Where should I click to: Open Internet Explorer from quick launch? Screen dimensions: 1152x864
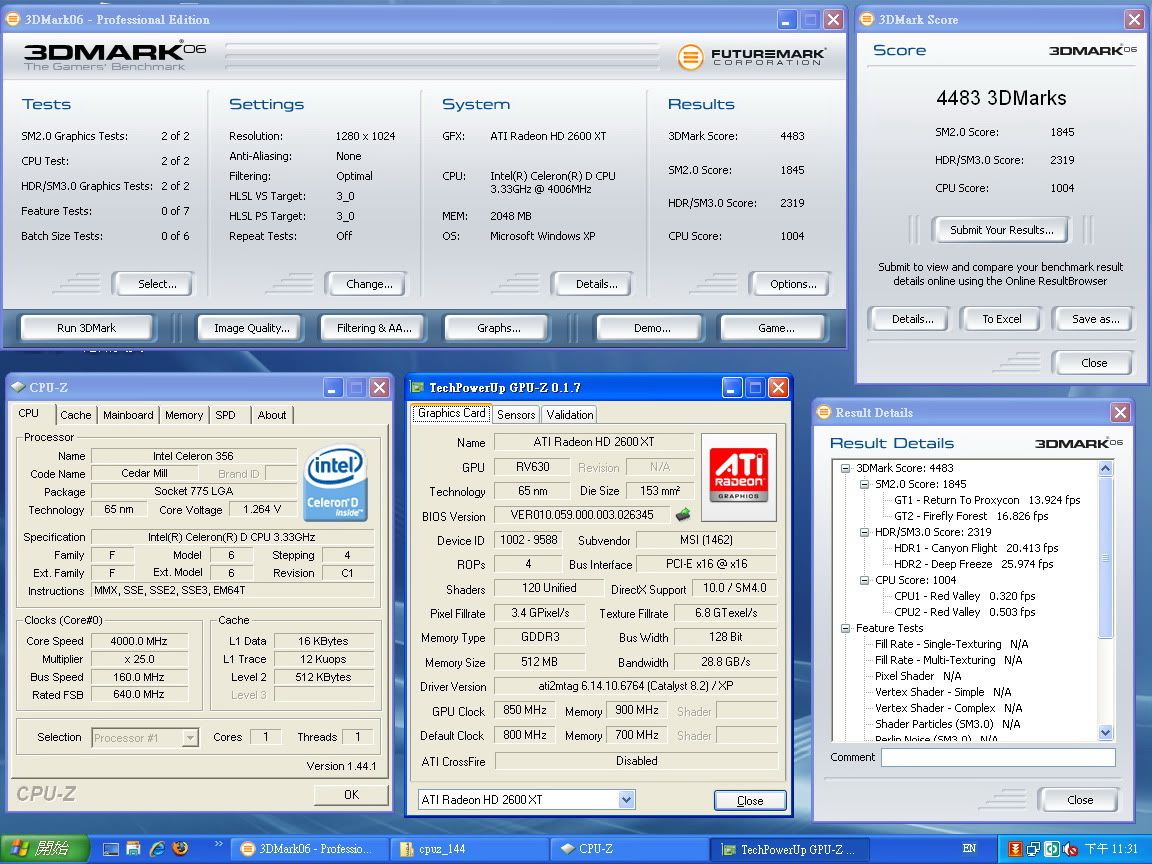point(156,849)
